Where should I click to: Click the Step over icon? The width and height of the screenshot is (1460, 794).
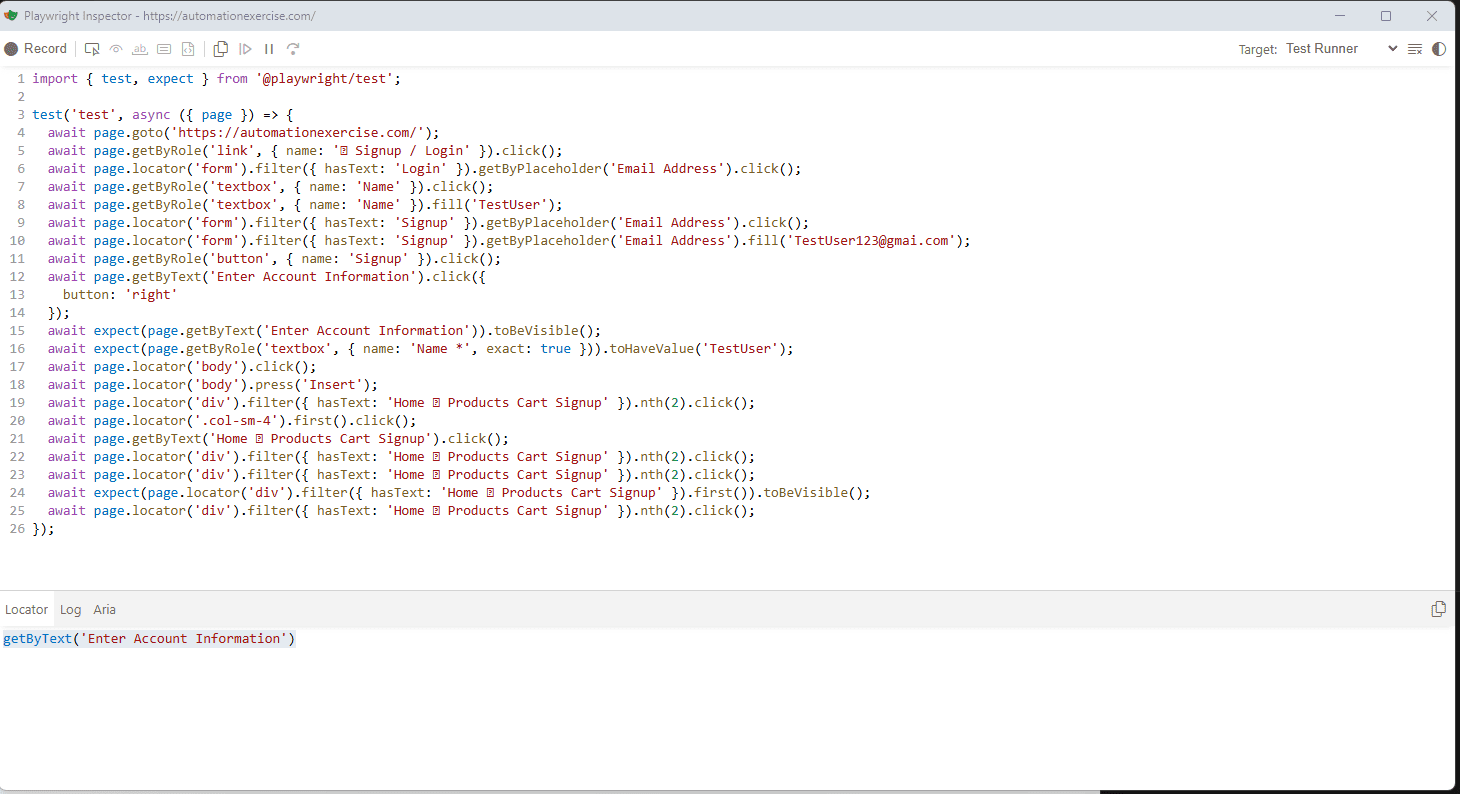[x=293, y=49]
